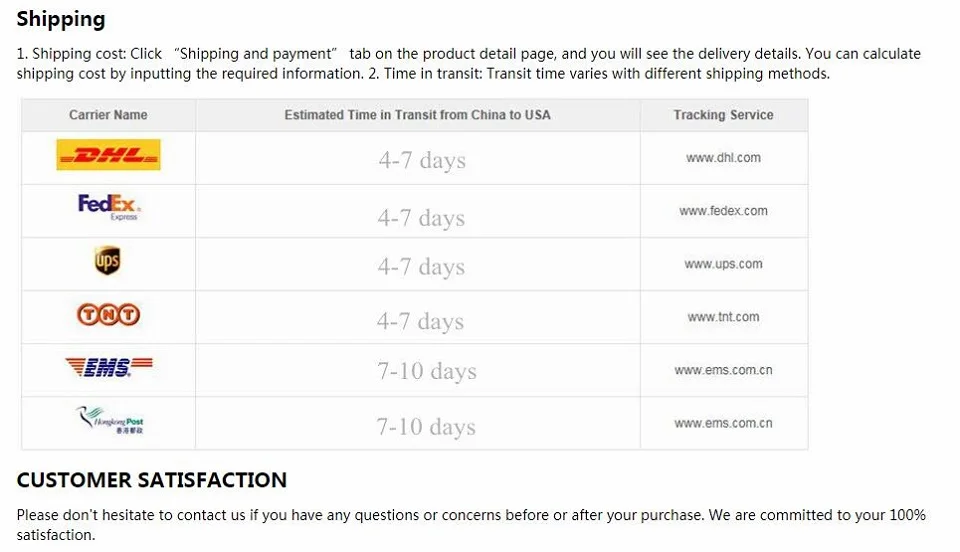Open the EMS row www.ems.com.cn link
This screenshot has width=960, height=552.
[723, 370]
